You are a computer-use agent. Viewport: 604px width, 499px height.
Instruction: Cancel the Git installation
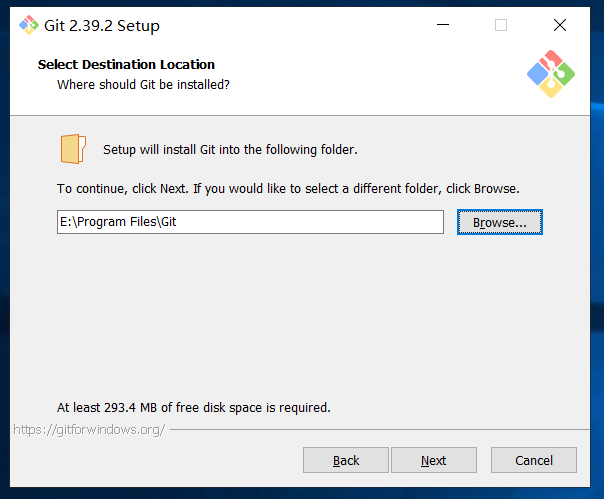click(x=534, y=460)
